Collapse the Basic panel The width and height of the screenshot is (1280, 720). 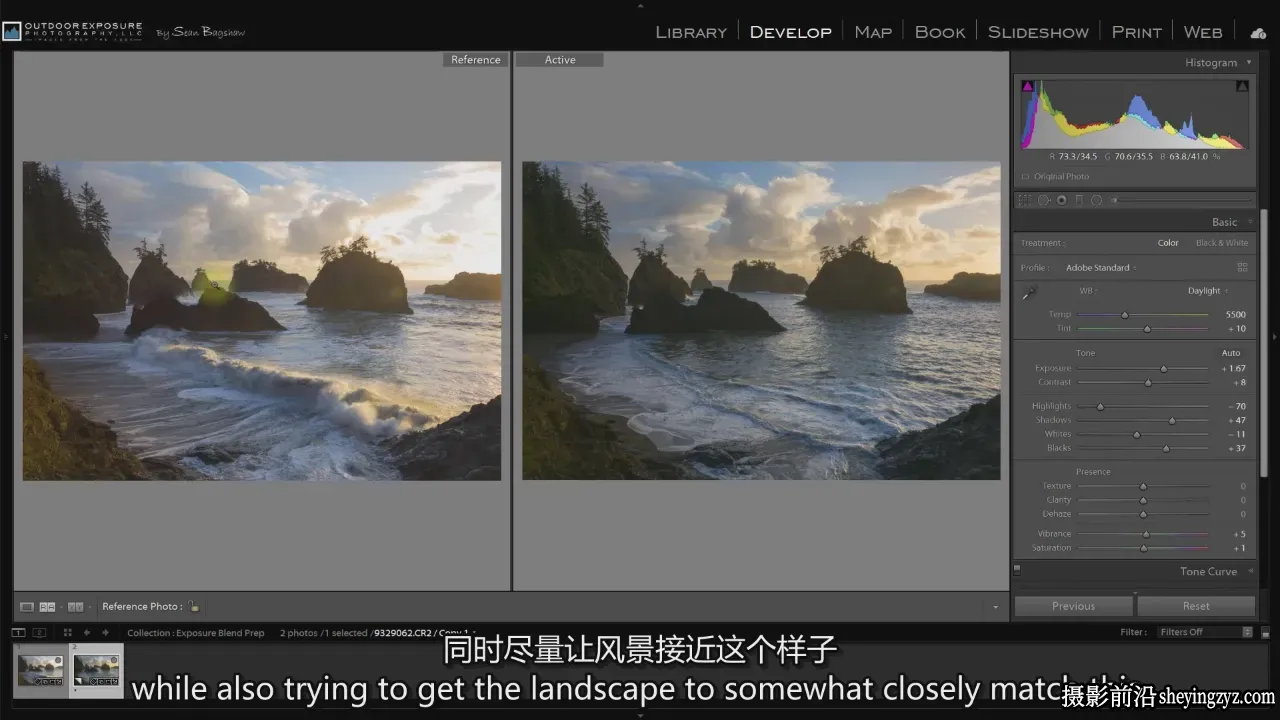[1248, 222]
